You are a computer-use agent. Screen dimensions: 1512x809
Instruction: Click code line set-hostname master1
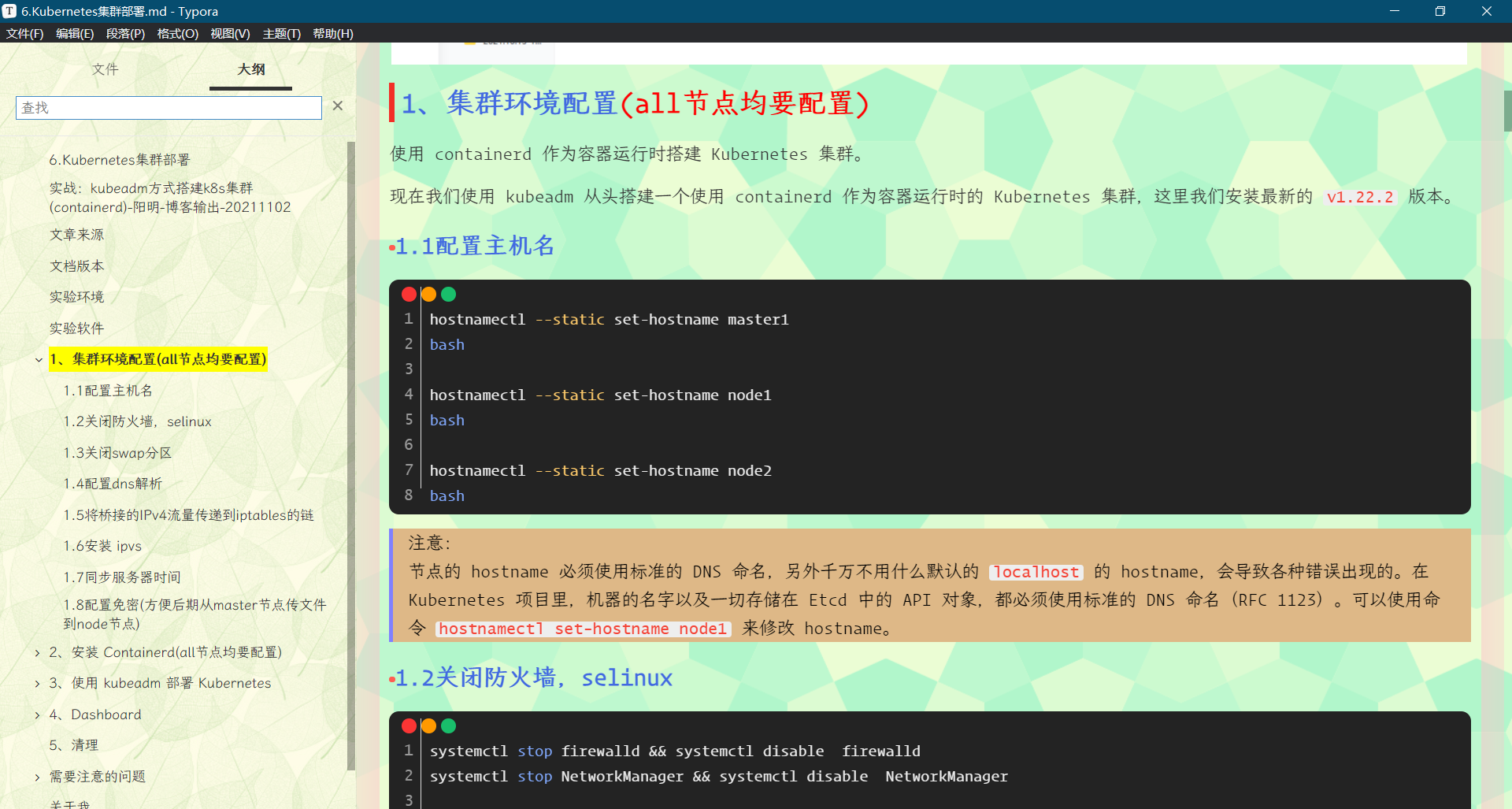[x=609, y=320]
